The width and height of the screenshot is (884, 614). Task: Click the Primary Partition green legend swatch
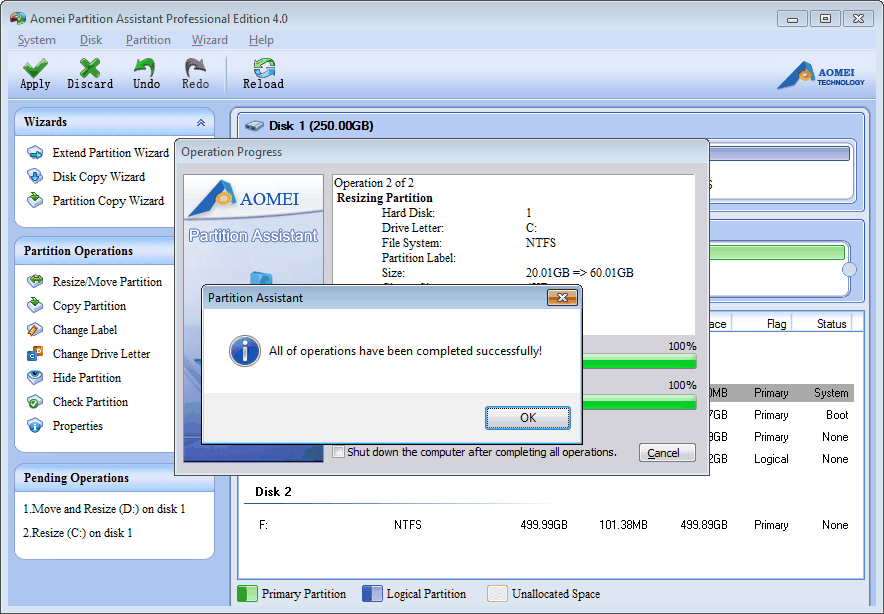247,594
